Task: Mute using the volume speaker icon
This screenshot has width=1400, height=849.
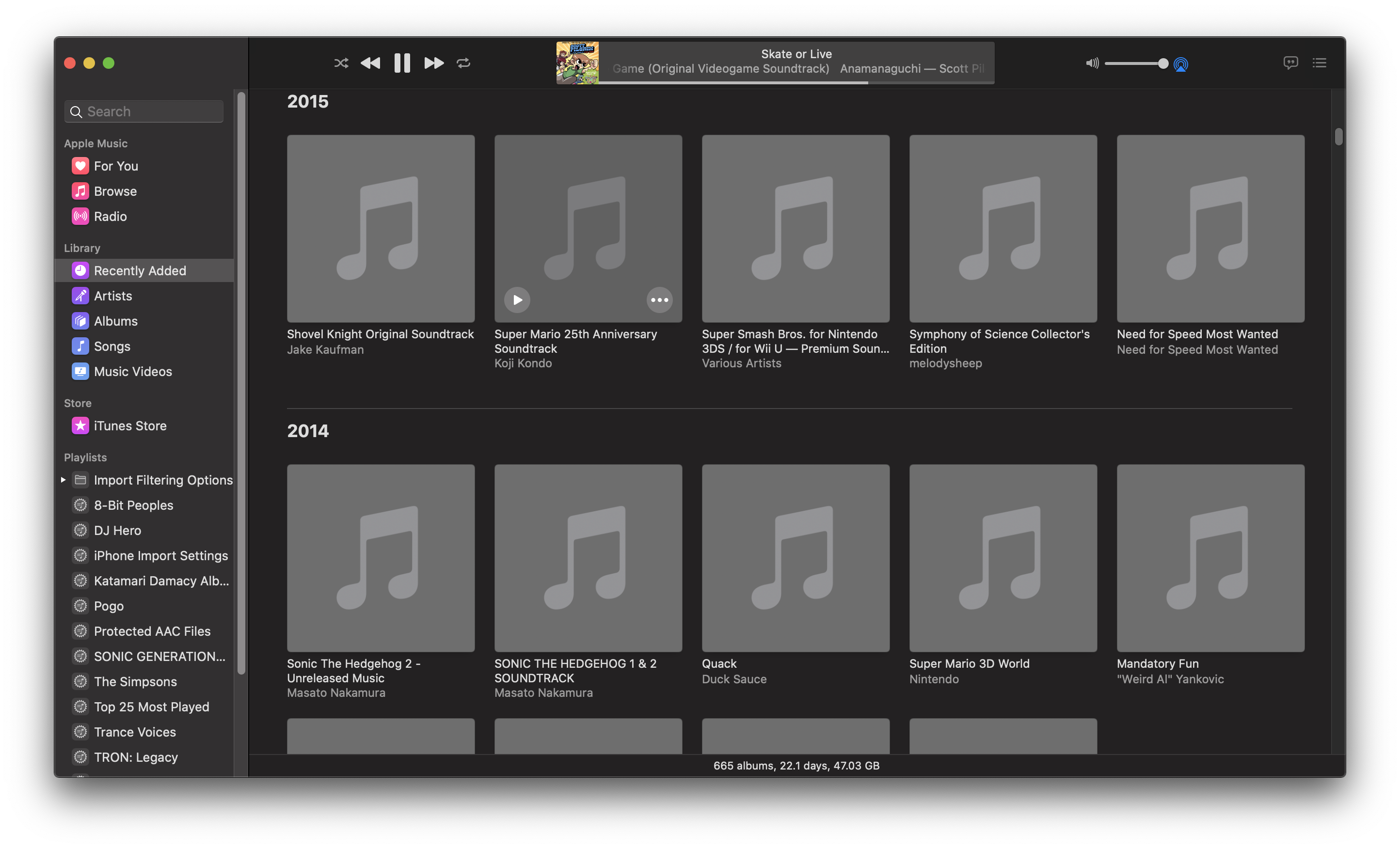Action: coord(1092,63)
